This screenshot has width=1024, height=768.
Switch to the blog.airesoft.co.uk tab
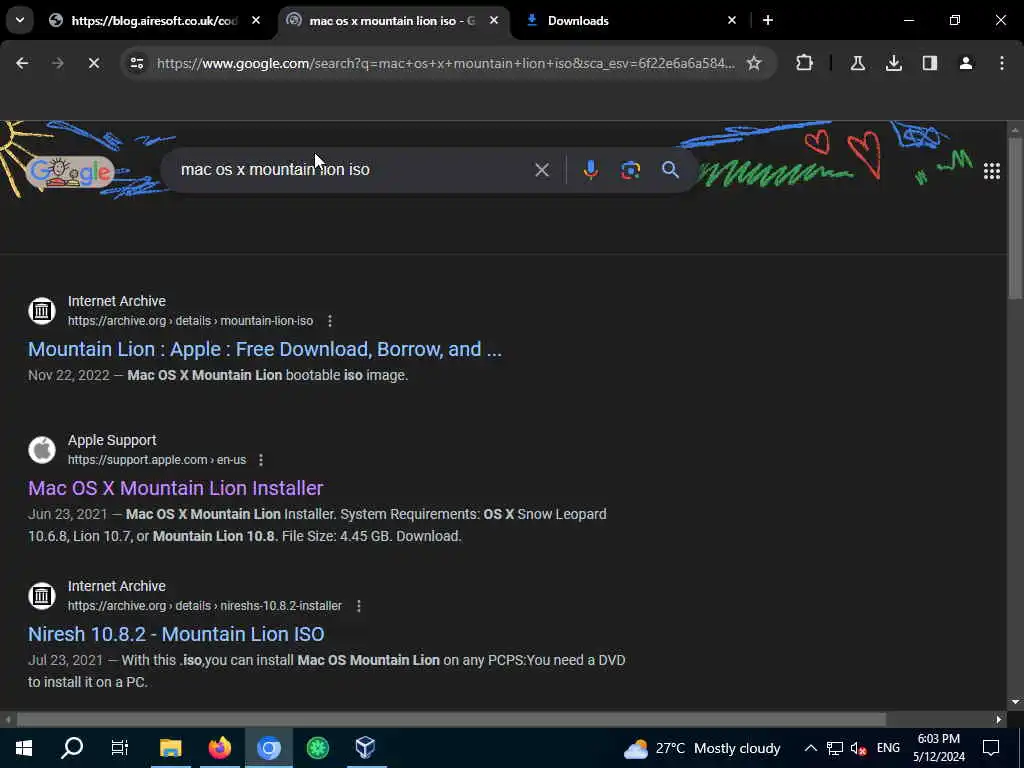tap(153, 21)
